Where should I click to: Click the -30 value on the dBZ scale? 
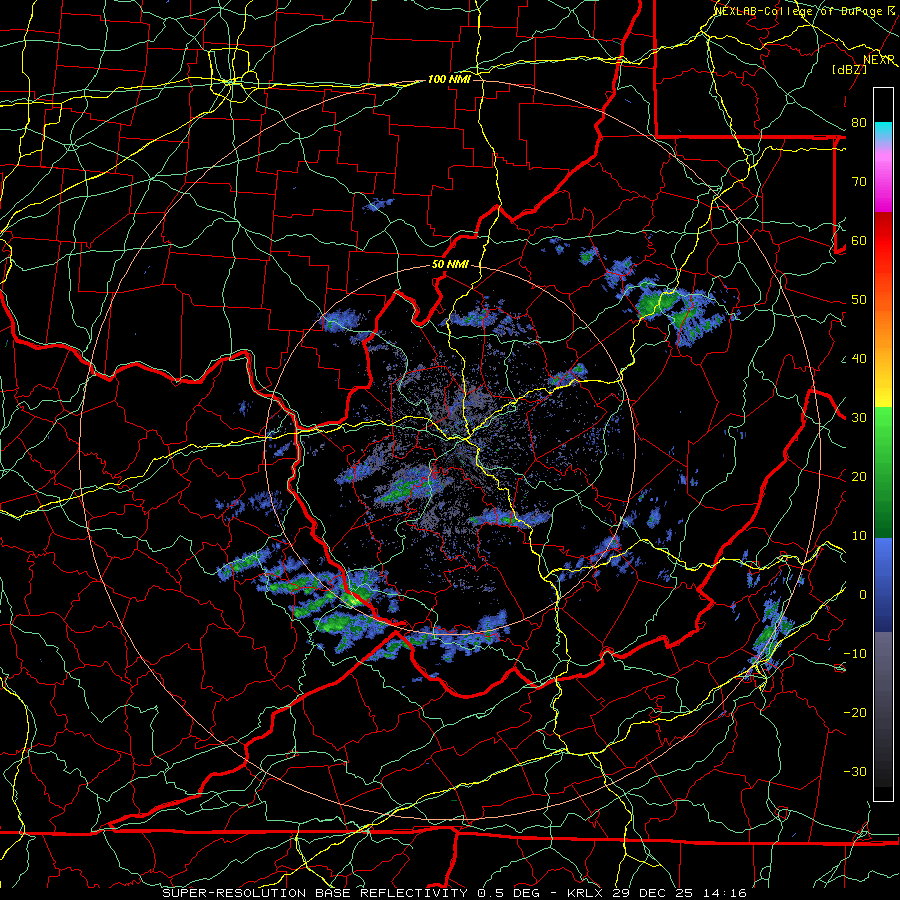click(855, 772)
